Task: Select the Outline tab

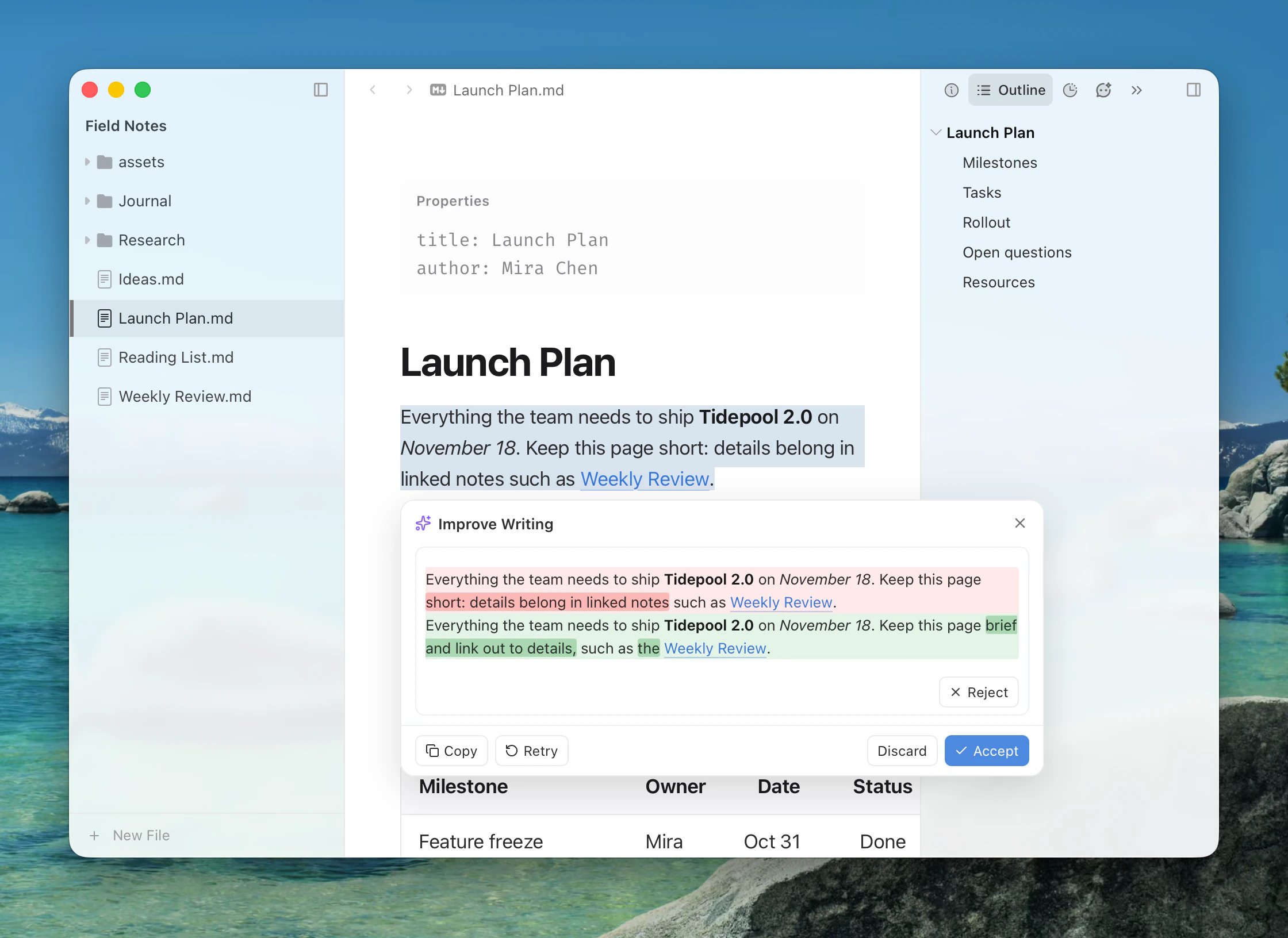Action: pos(1010,90)
